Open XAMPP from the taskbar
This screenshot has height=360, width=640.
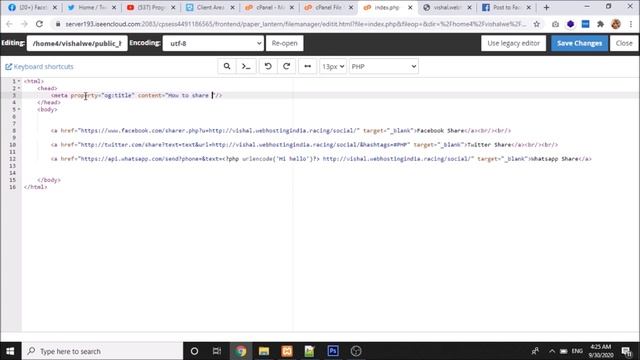pos(287,351)
